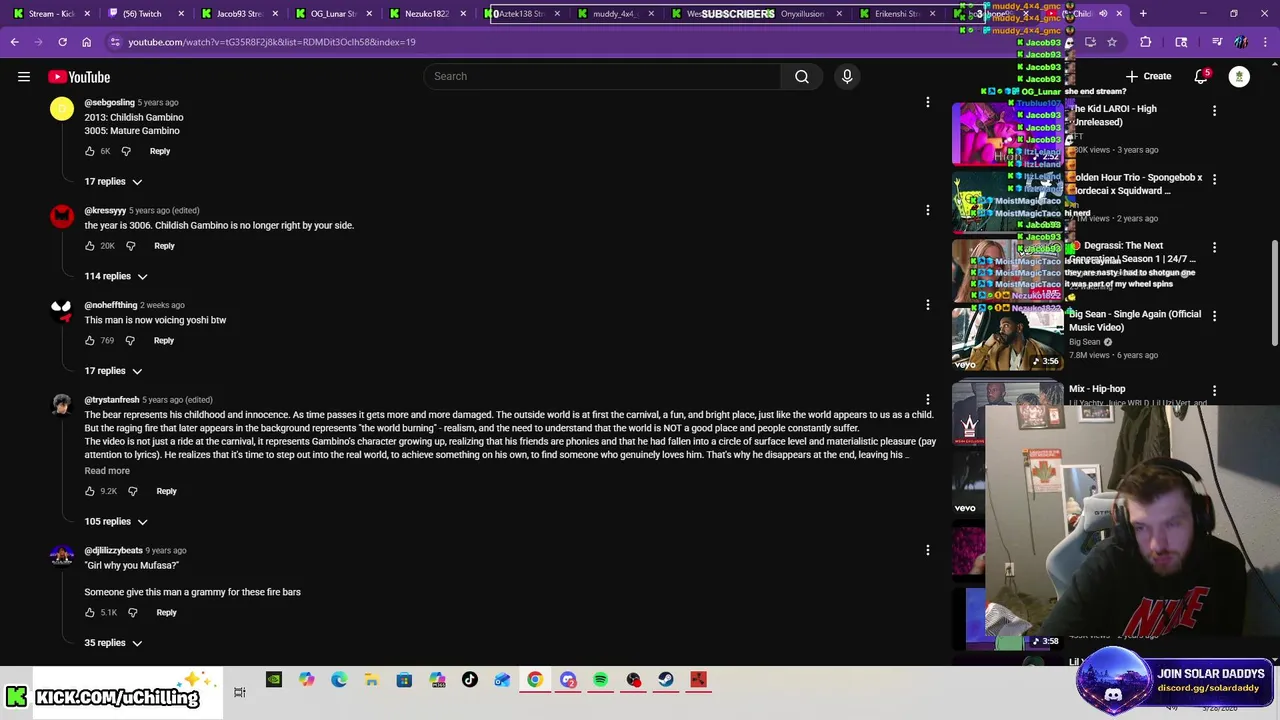Expand 17 replies under @noheffthing comment
This screenshot has height=720, width=1280.
click(x=114, y=371)
